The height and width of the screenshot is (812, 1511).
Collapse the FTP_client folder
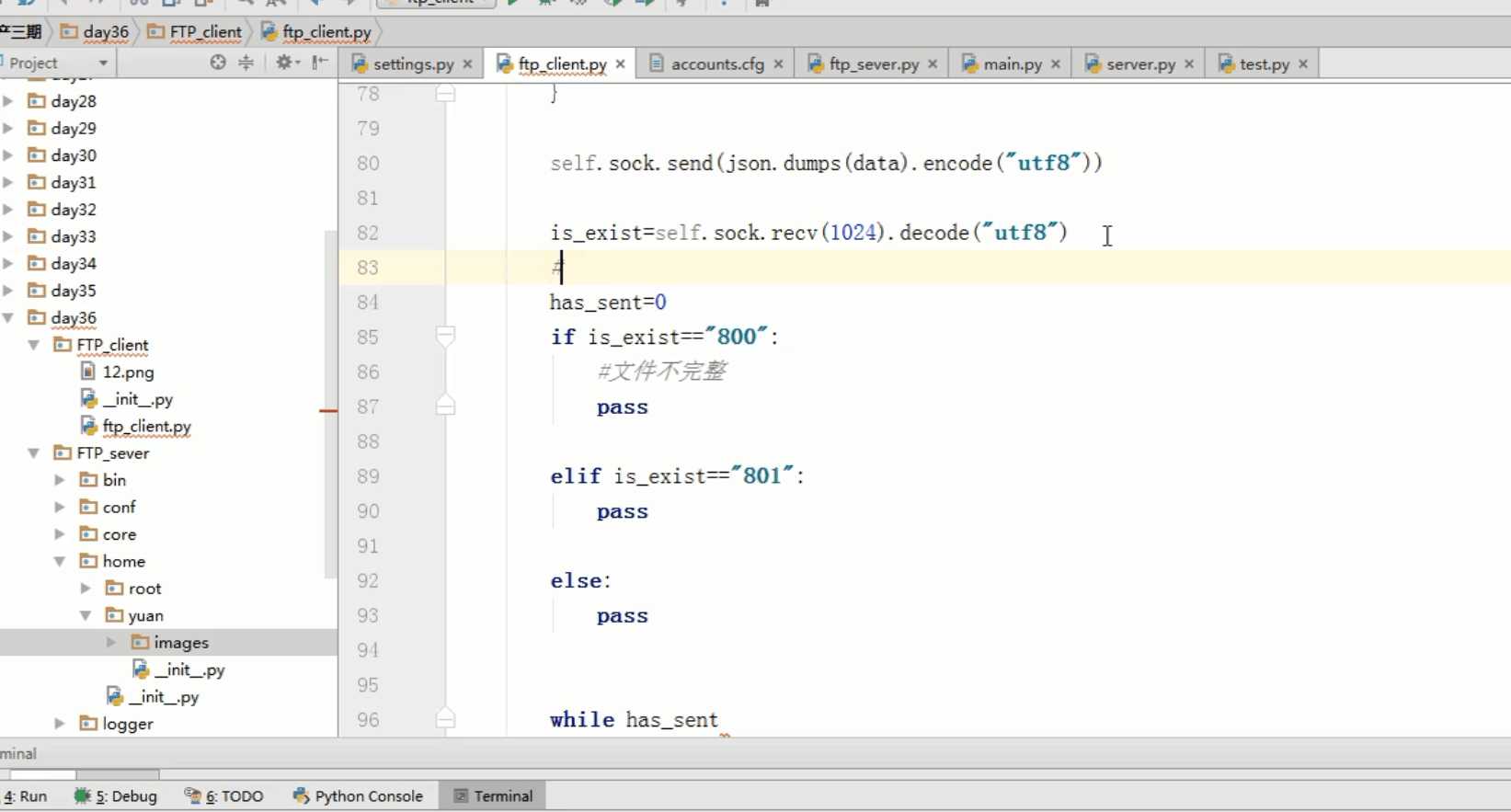click(x=34, y=345)
